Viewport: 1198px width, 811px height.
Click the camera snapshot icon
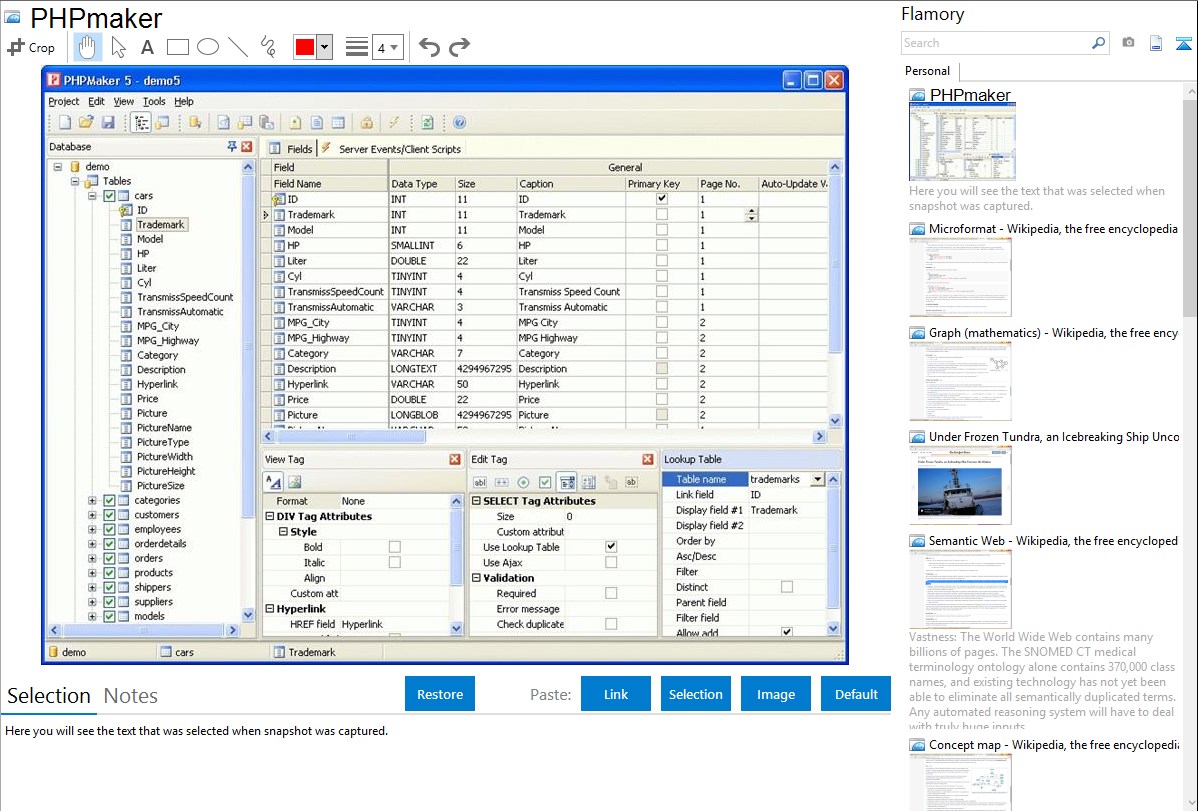click(1128, 43)
